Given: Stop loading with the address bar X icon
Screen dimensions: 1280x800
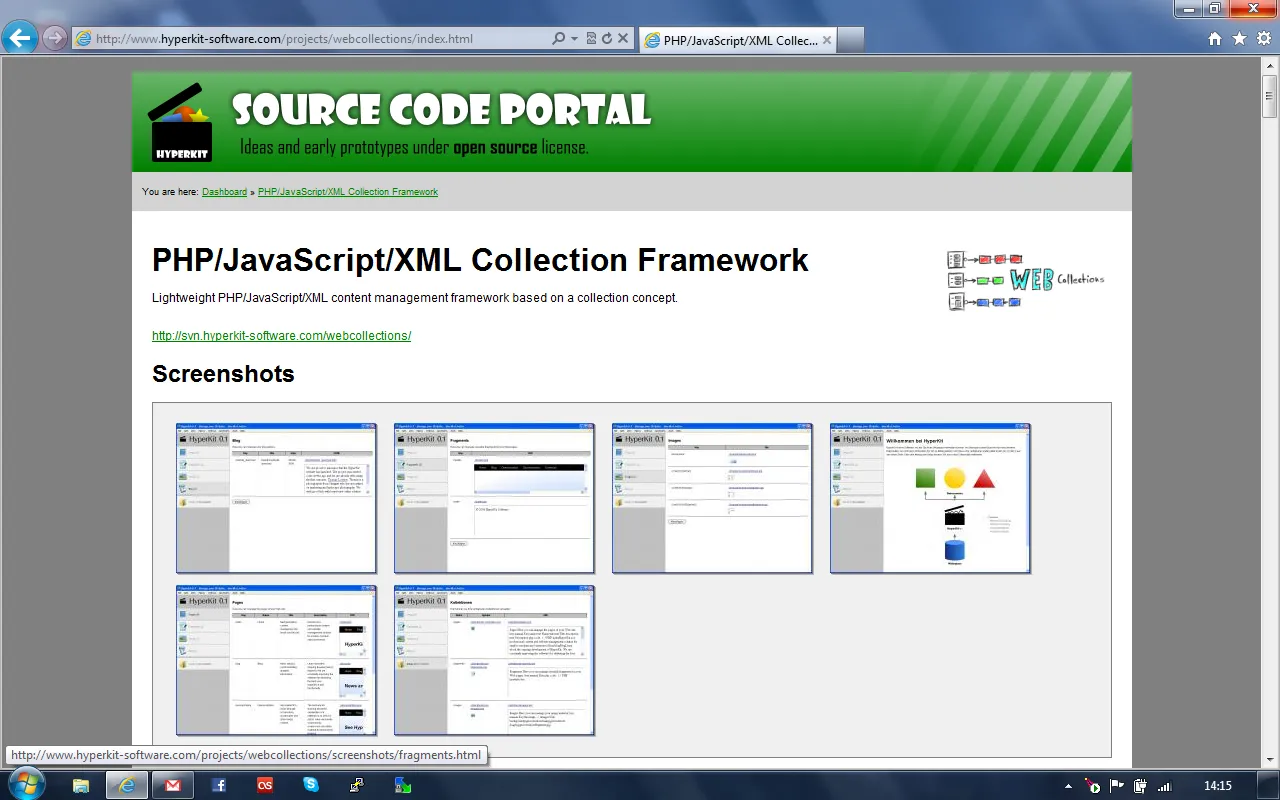Looking at the screenshot, I should click(x=622, y=39).
